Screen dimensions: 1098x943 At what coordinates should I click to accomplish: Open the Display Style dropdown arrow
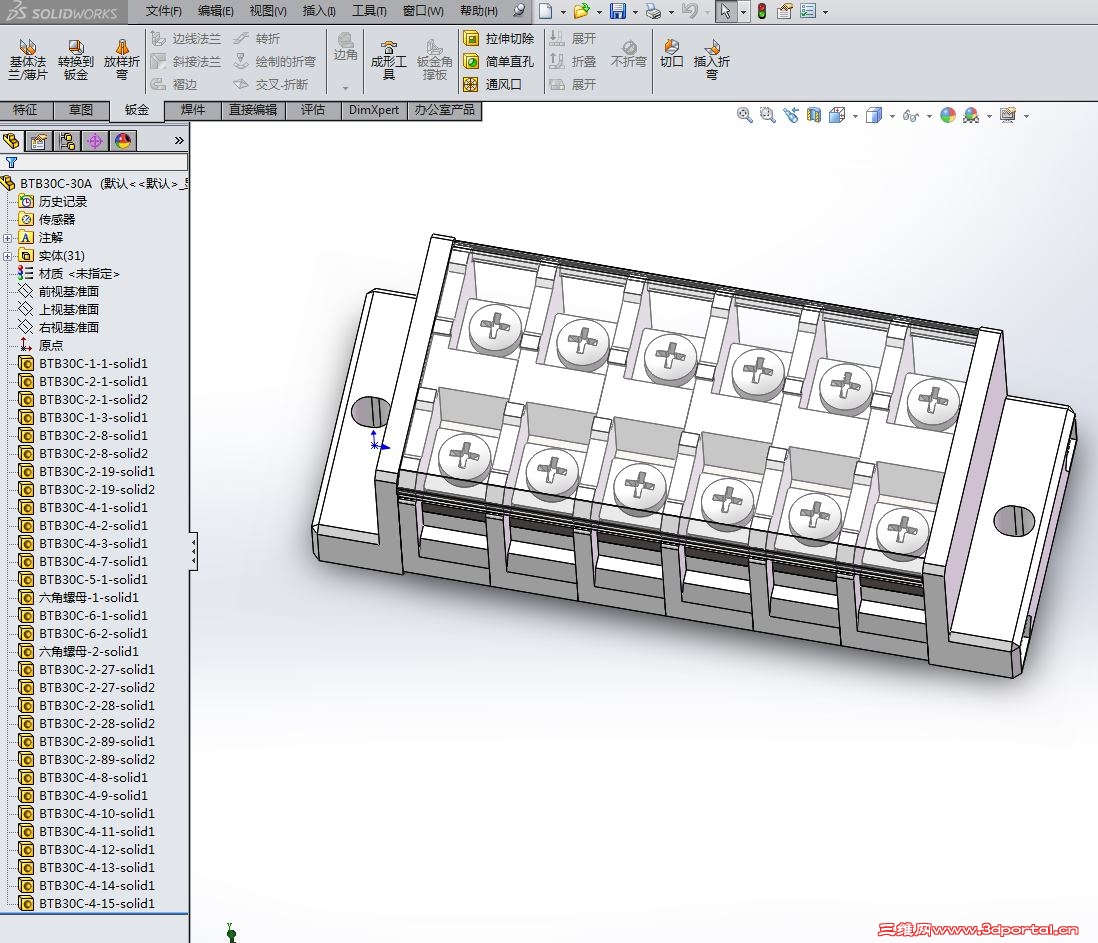click(x=892, y=116)
